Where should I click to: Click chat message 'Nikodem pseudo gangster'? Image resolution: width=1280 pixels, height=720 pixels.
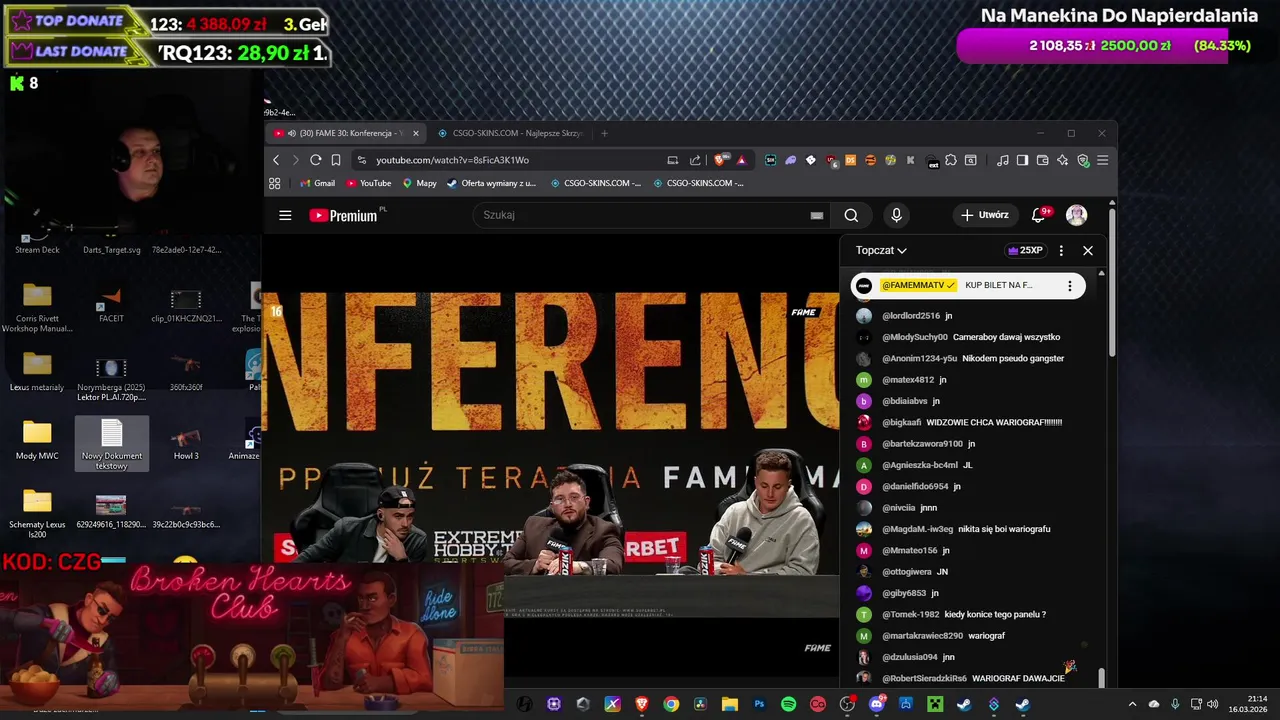[x=1012, y=359]
